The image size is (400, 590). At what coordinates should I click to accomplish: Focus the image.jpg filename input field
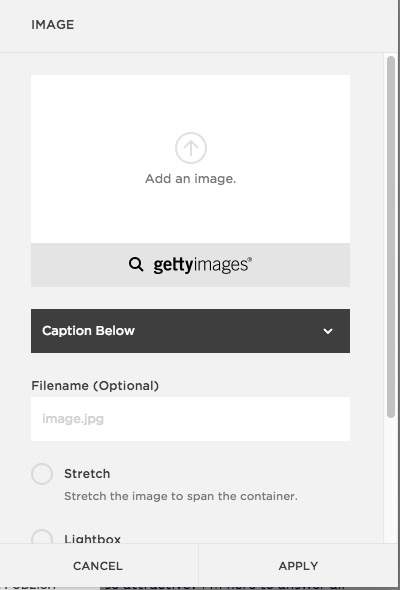click(190, 419)
